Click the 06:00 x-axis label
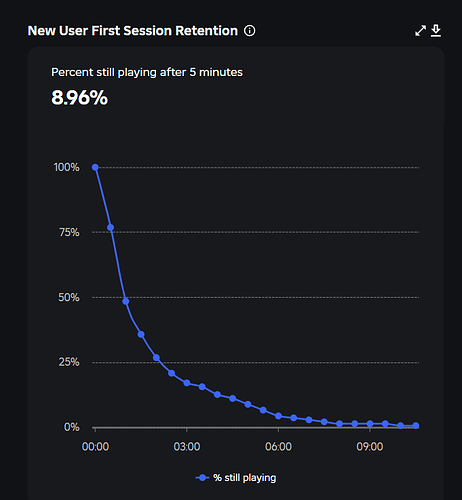This screenshot has width=462, height=500. tap(278, 447)
